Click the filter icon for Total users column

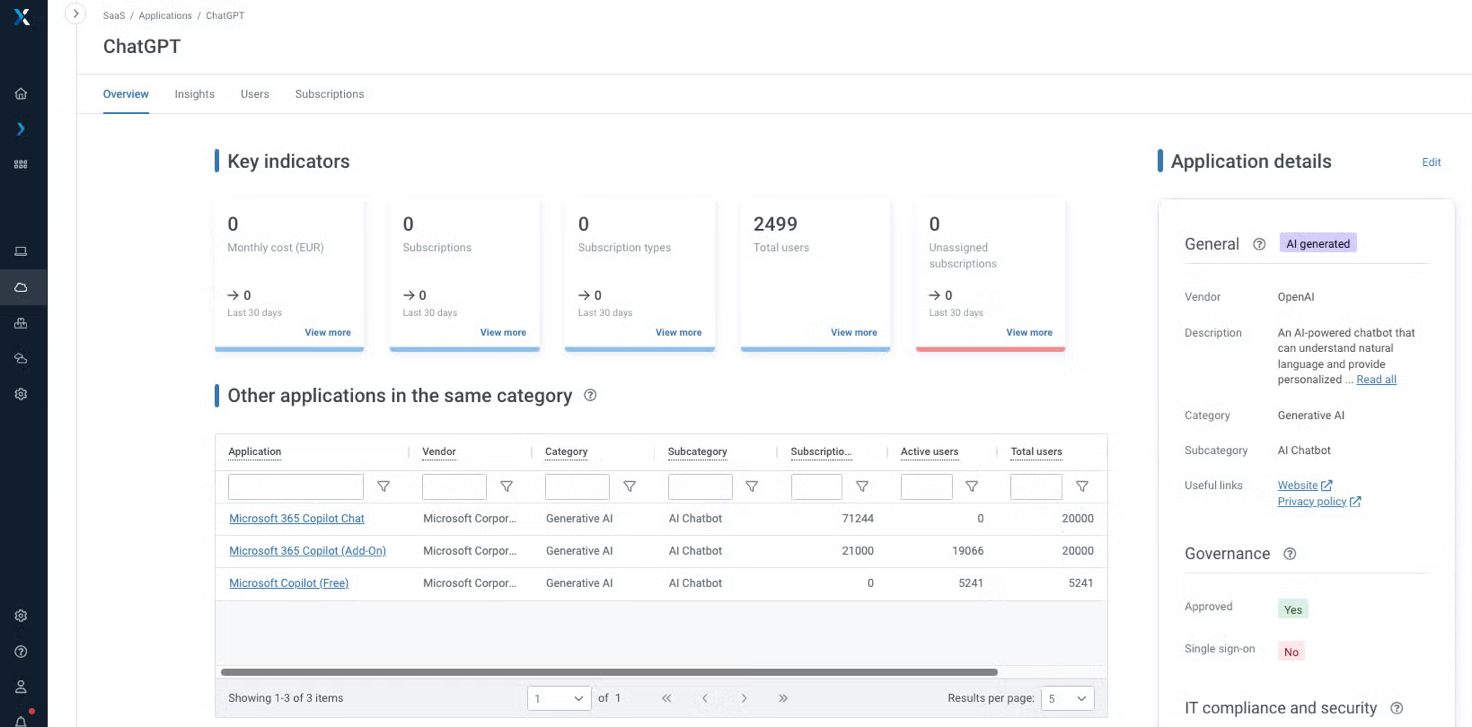pyautogui.click(x=1082, y=487)
